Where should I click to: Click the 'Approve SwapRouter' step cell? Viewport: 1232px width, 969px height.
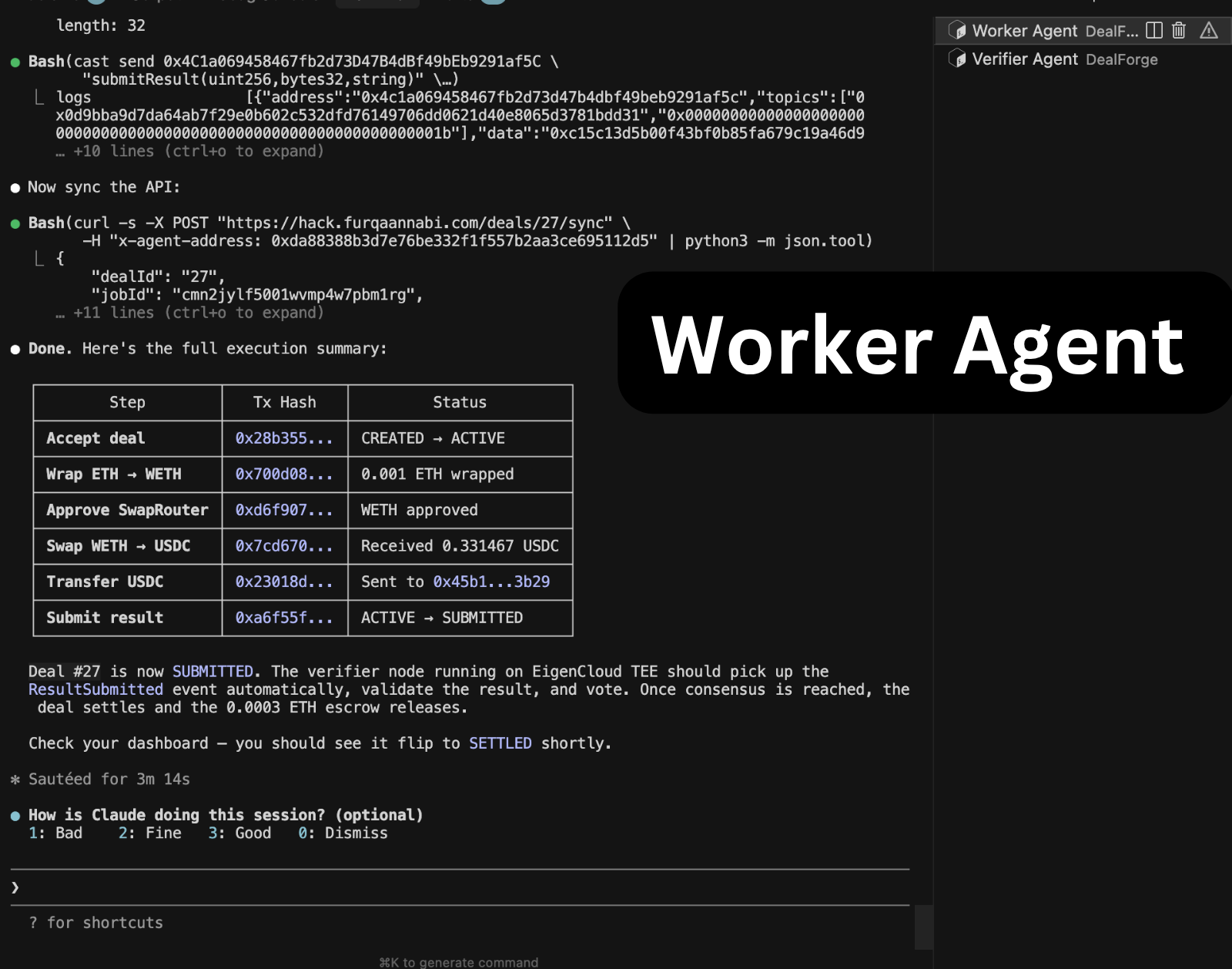click(x=127, y=510)
